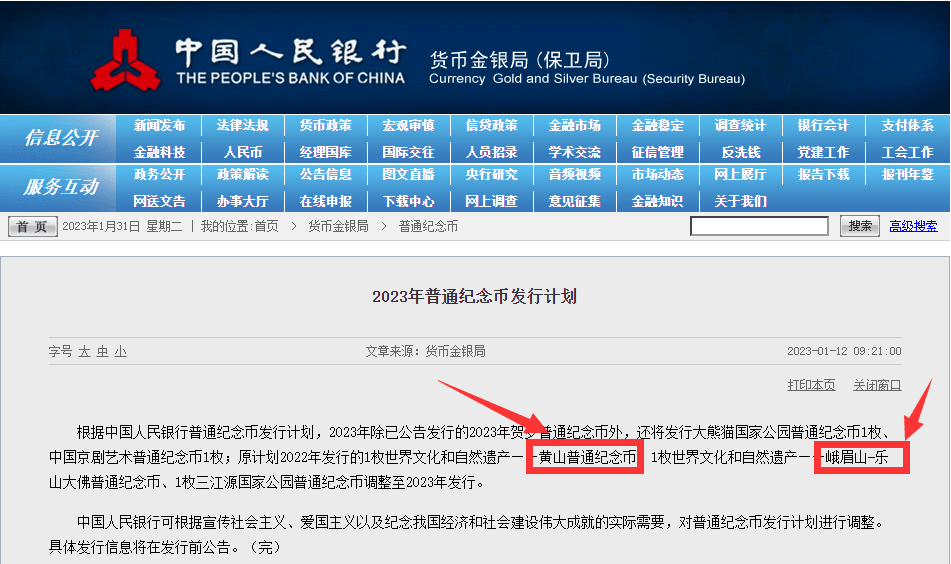951x564 pixels.
Task: Open 工会工作 navigation link
Action: (907, 152)
